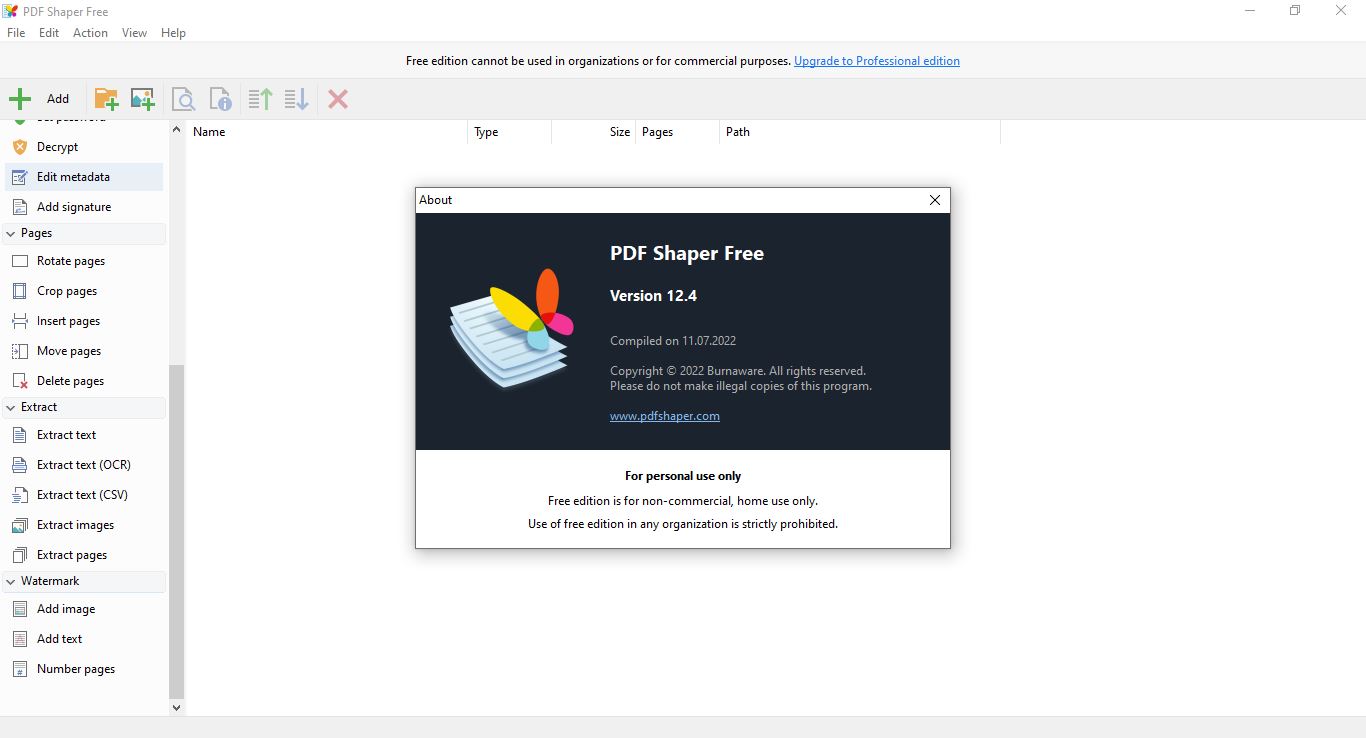
Task: Collapse the Watermark section
Action: (x=84, y=581)
